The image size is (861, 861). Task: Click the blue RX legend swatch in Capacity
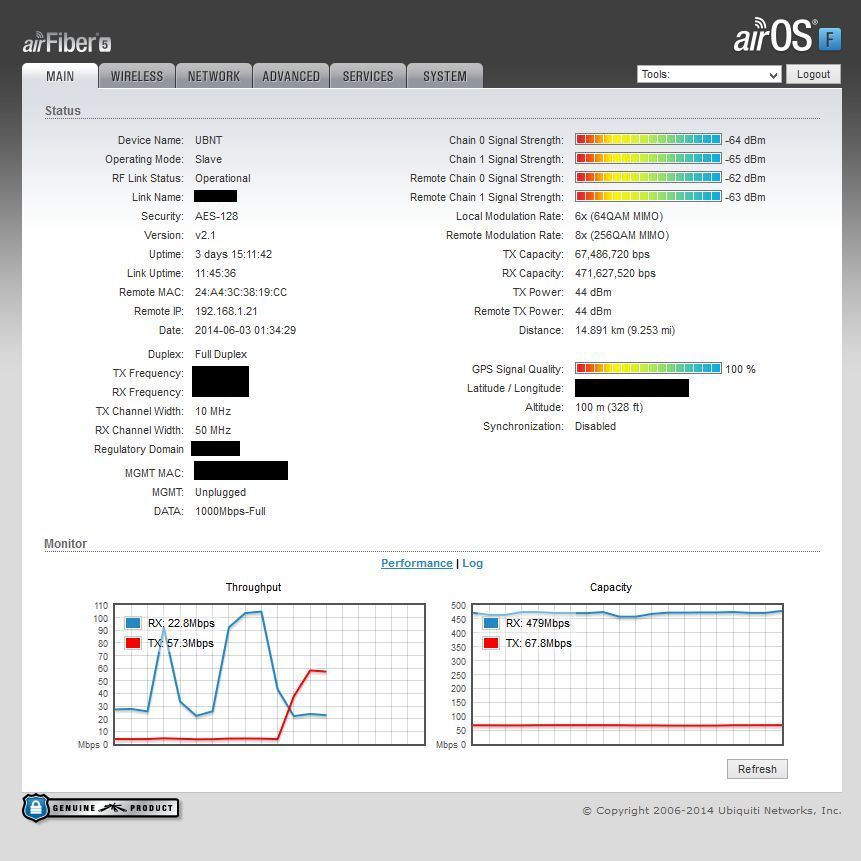pos(491,623)
